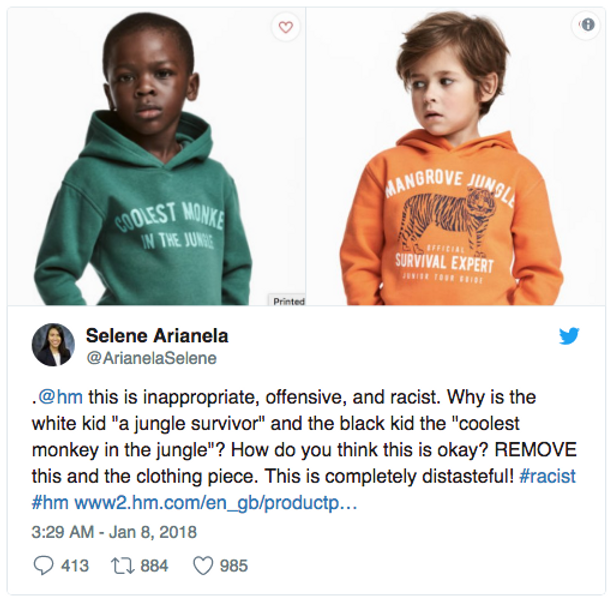Click the @ArianelaSelene handle
This screenshot has height=607, width=613.
coord(151,358)
